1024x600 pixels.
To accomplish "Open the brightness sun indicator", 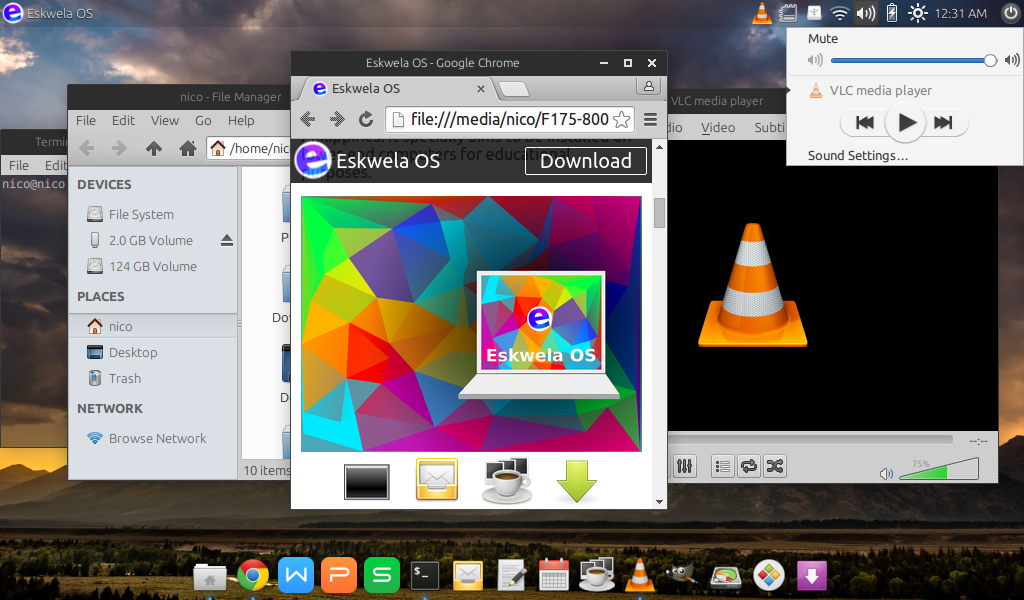I will pos(918,13).
